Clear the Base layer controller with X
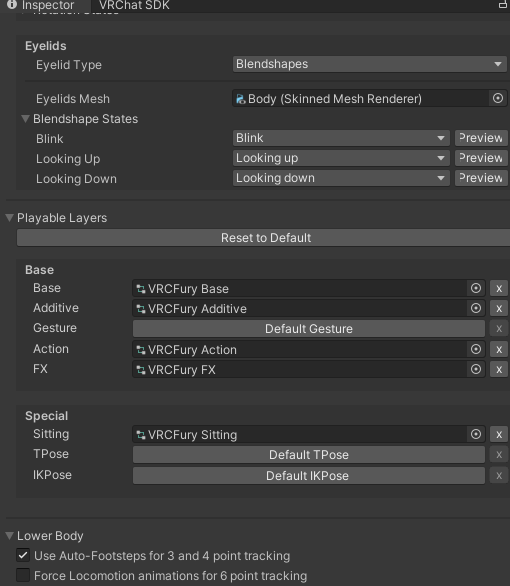 pos(499,289)
